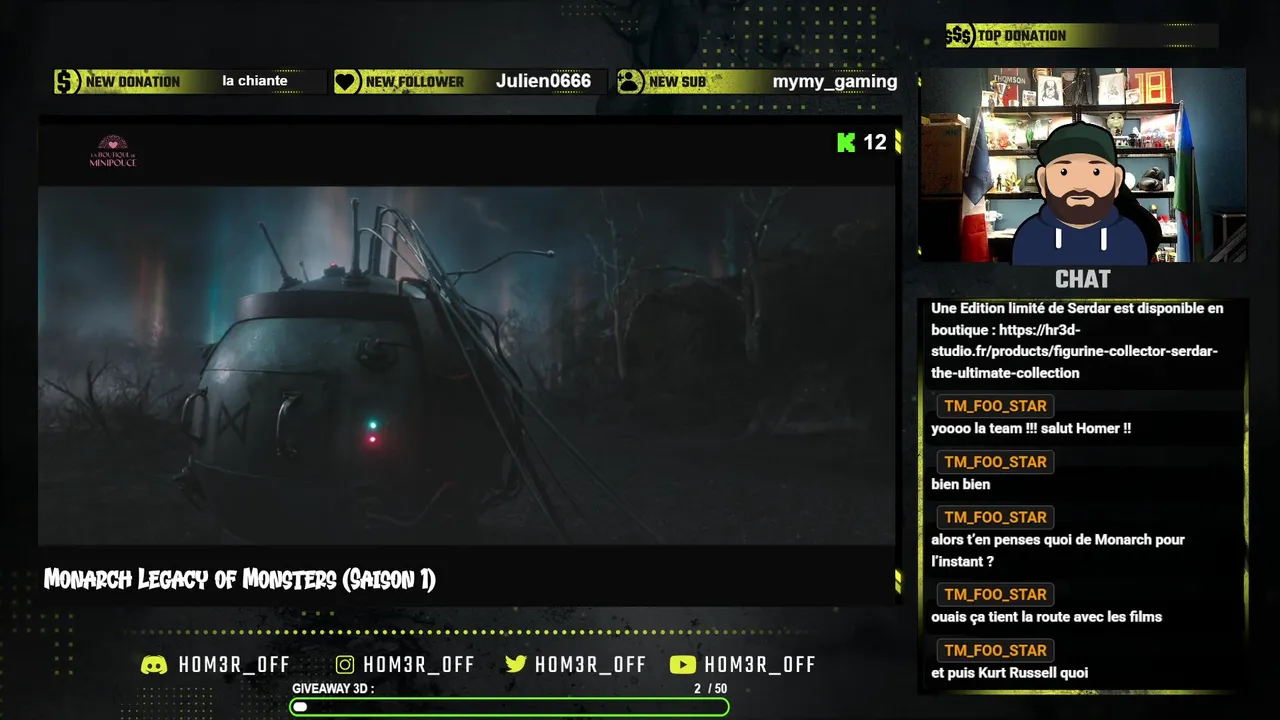The width and height of the screenshot is (1280, 720).
Task: Click the viewer count '12'
Action: point(875,142)
